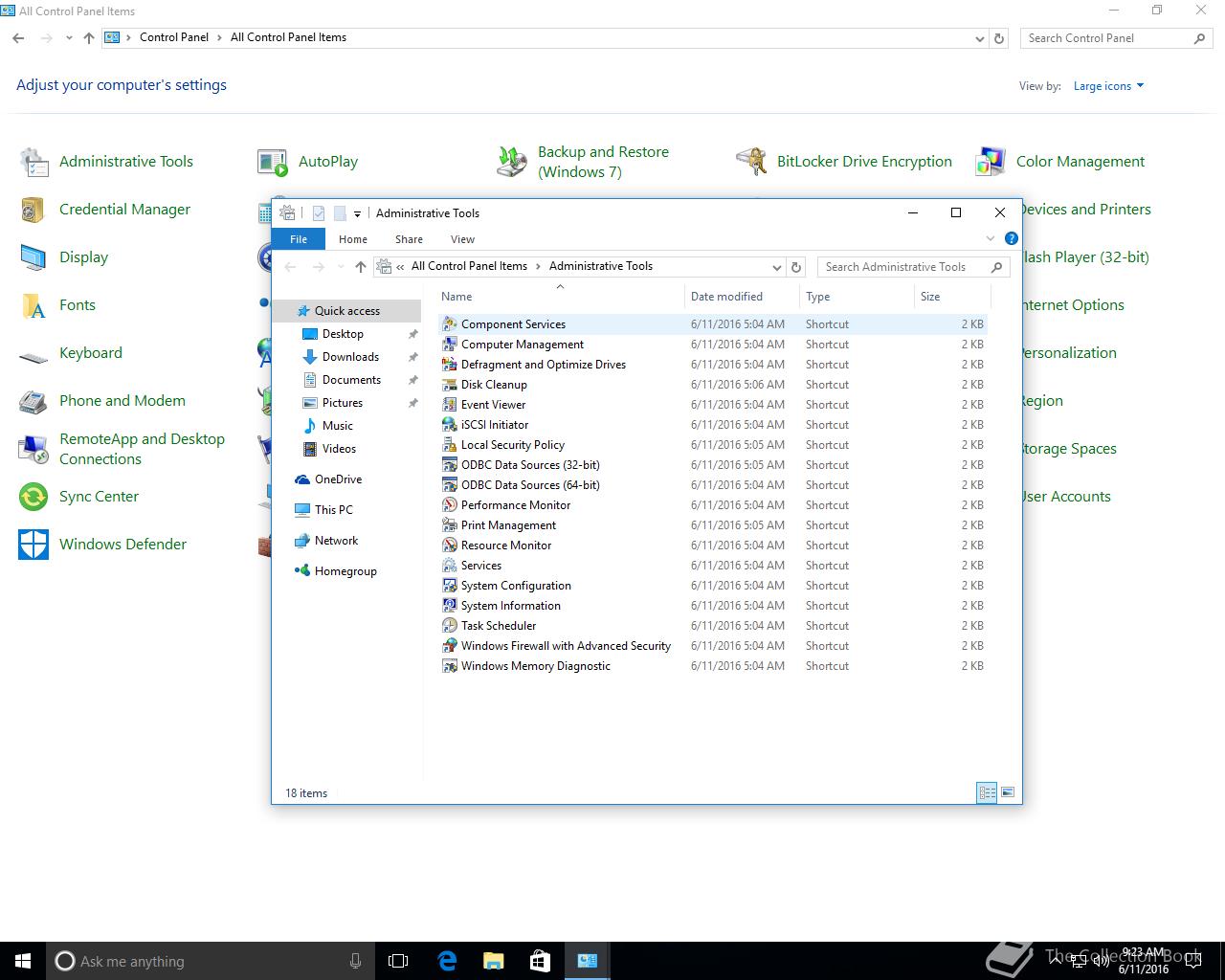Open Component Services shortcut icon
The image size is (1225, 980).
click(449, 324)
